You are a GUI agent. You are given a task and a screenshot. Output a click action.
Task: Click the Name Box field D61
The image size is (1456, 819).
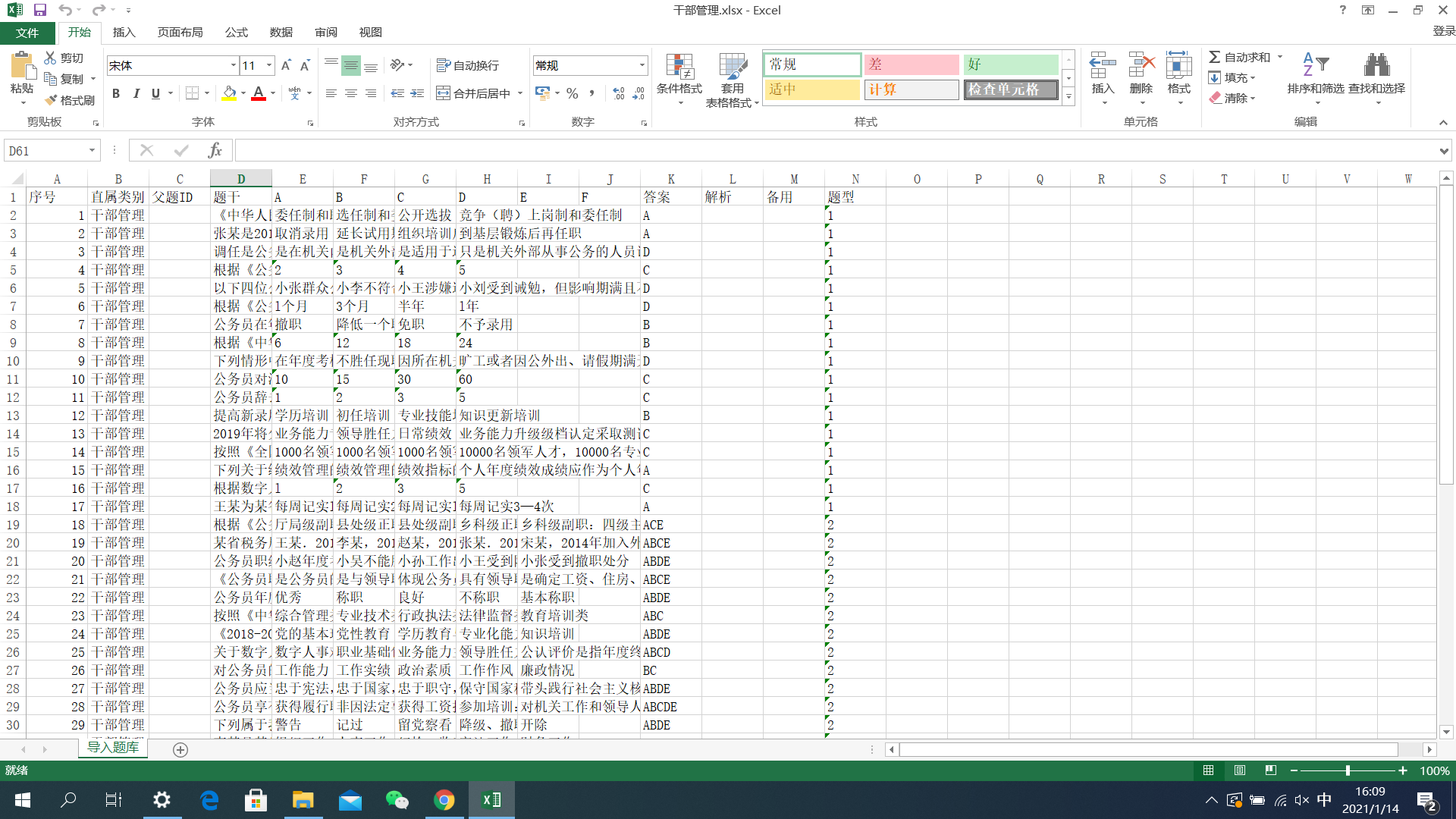click(45, 150)
